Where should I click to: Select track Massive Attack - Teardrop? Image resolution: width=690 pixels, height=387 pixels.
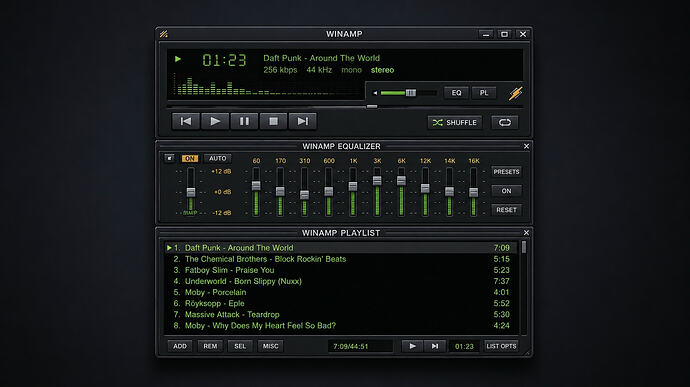340,314
